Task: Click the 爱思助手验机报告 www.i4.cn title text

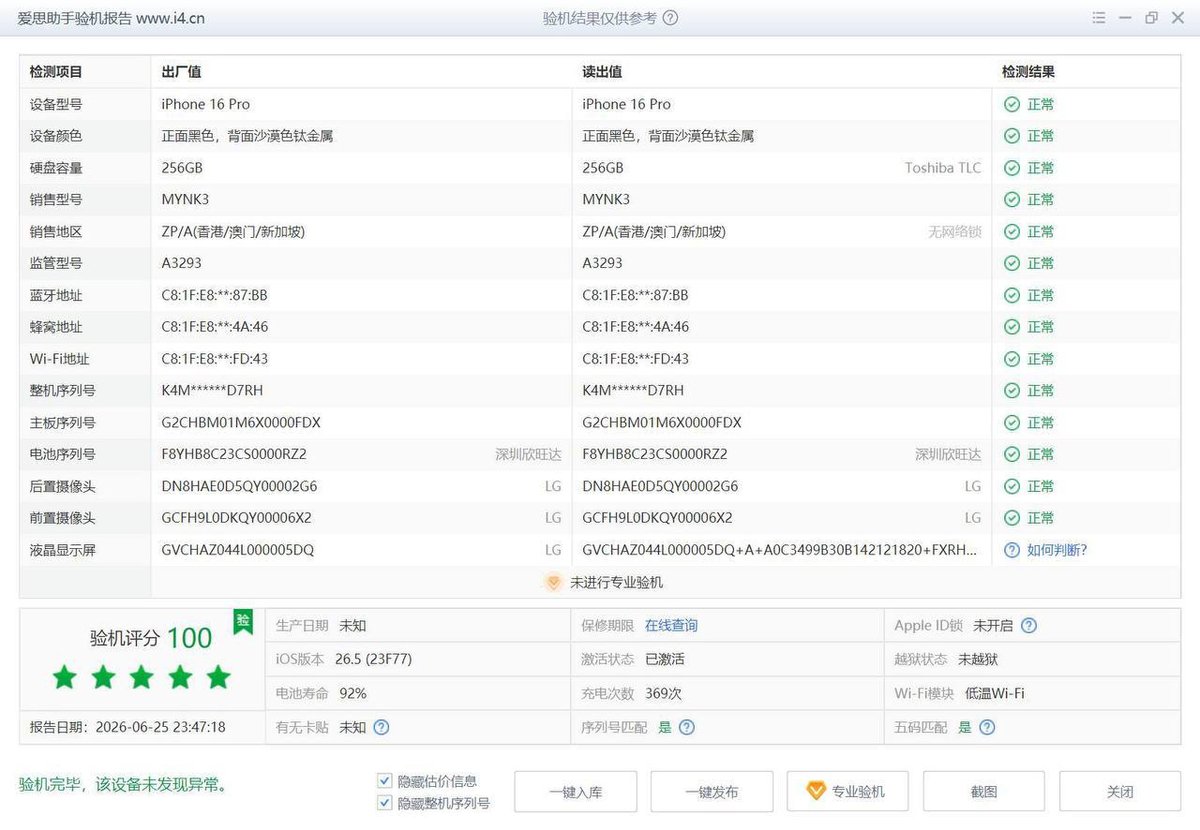Action: pos(112,18)
